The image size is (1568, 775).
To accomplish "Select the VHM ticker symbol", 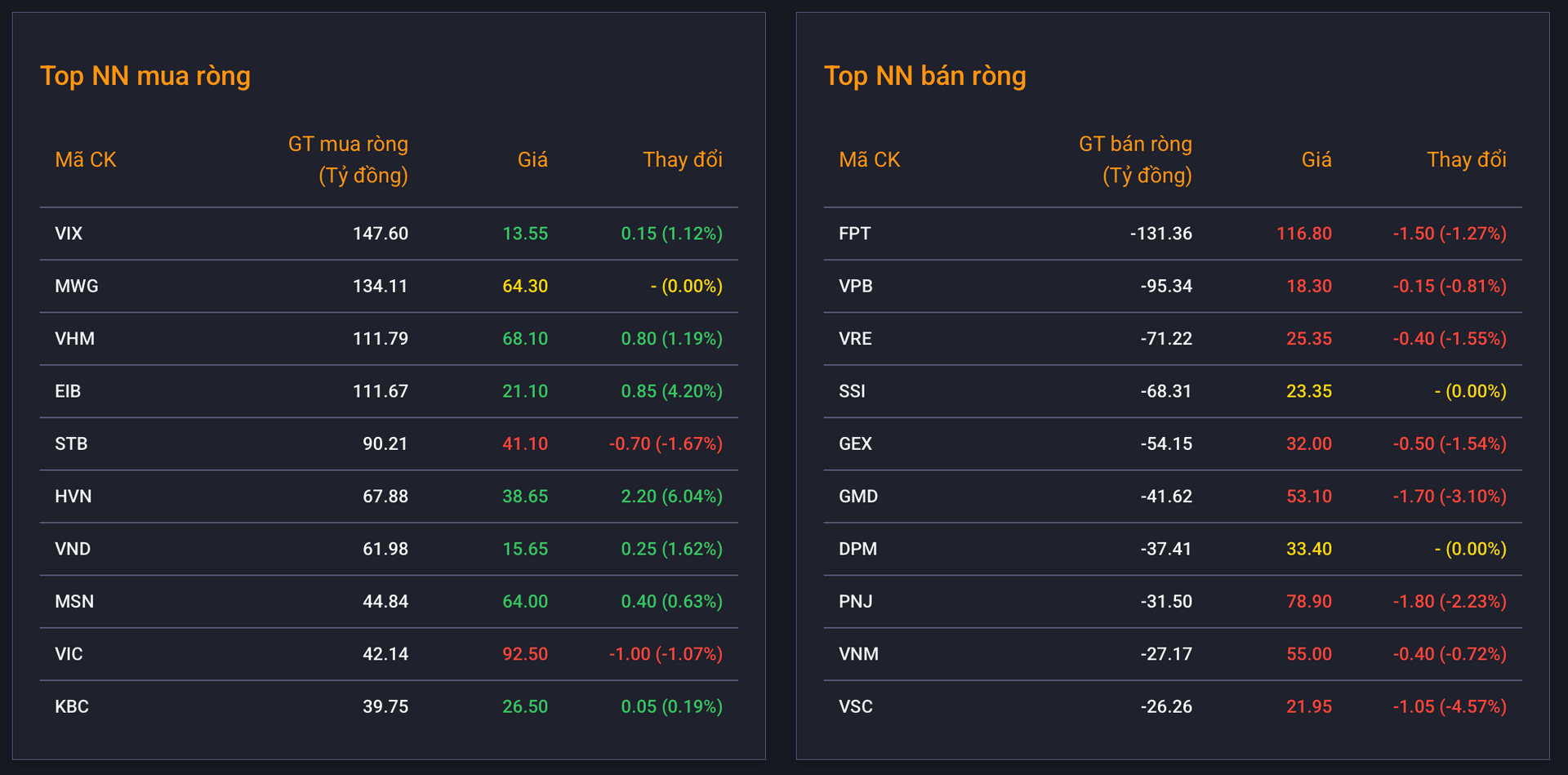I will 75,338.
